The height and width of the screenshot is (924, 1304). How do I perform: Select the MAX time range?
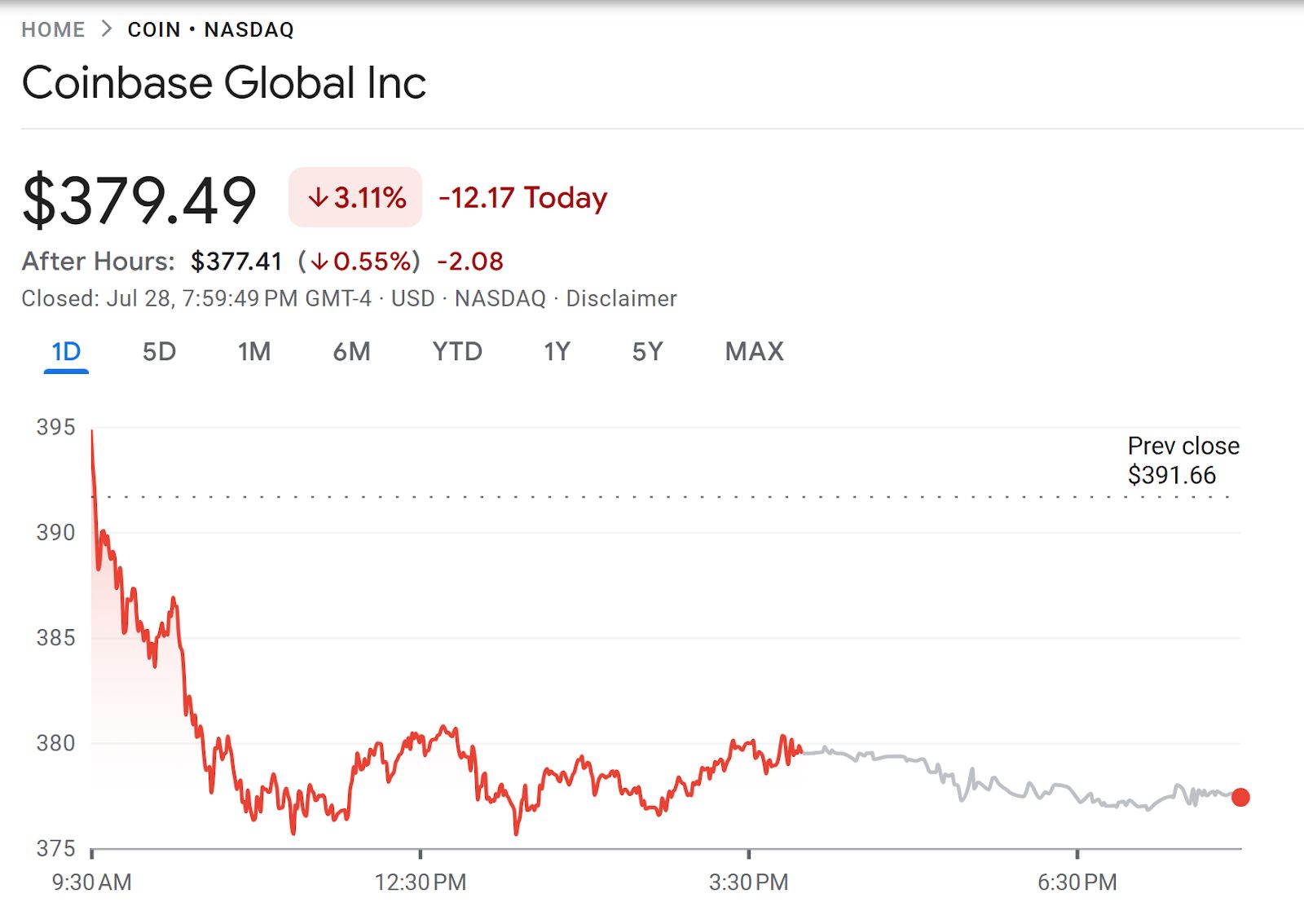753,351
